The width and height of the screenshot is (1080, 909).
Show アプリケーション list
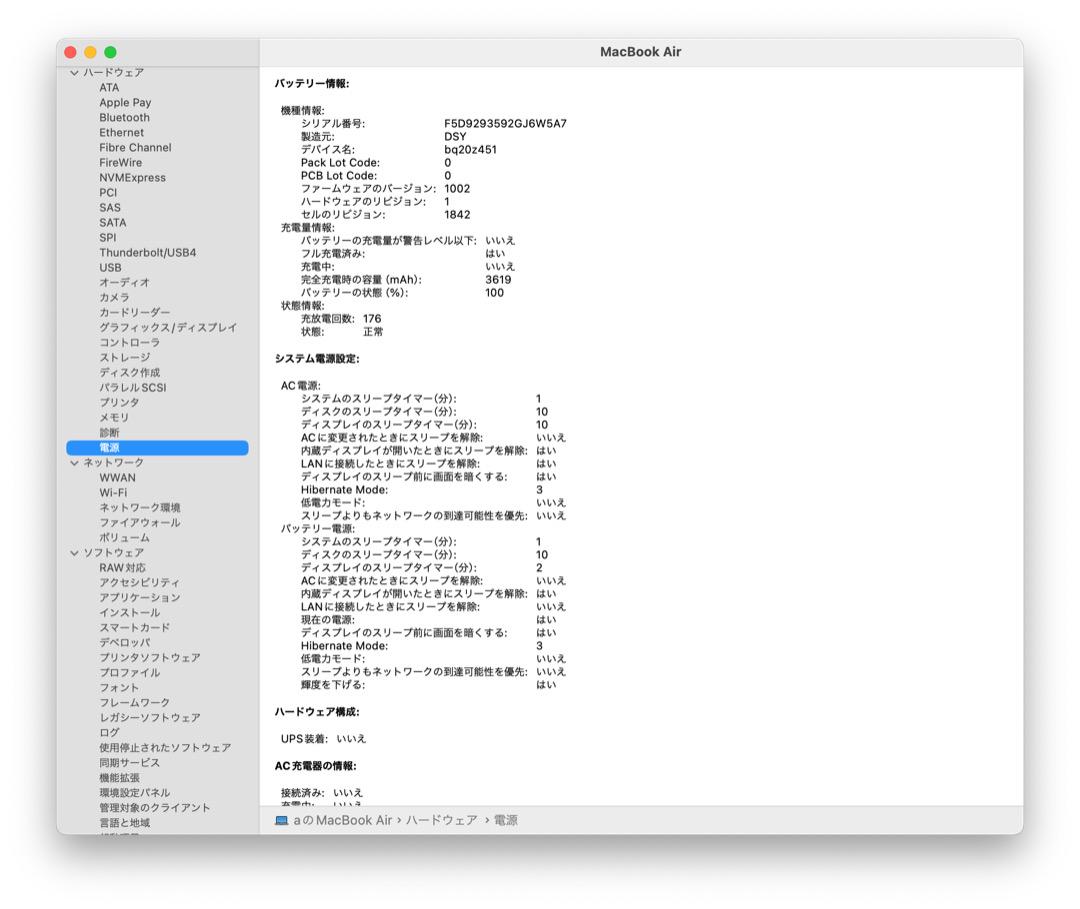tap(140, 598)
